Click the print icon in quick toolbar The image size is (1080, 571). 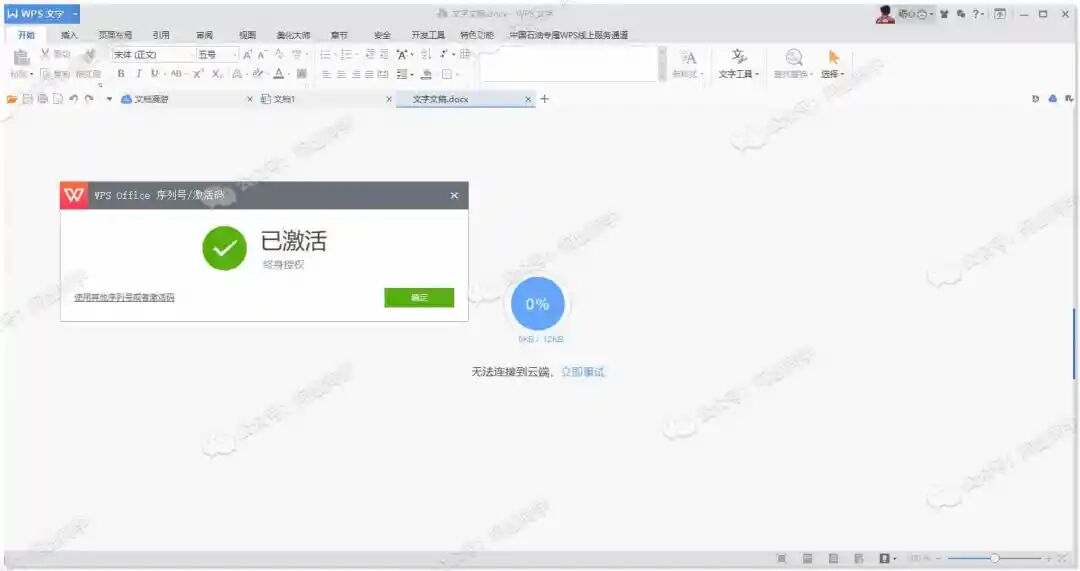(x=43, y=99)
